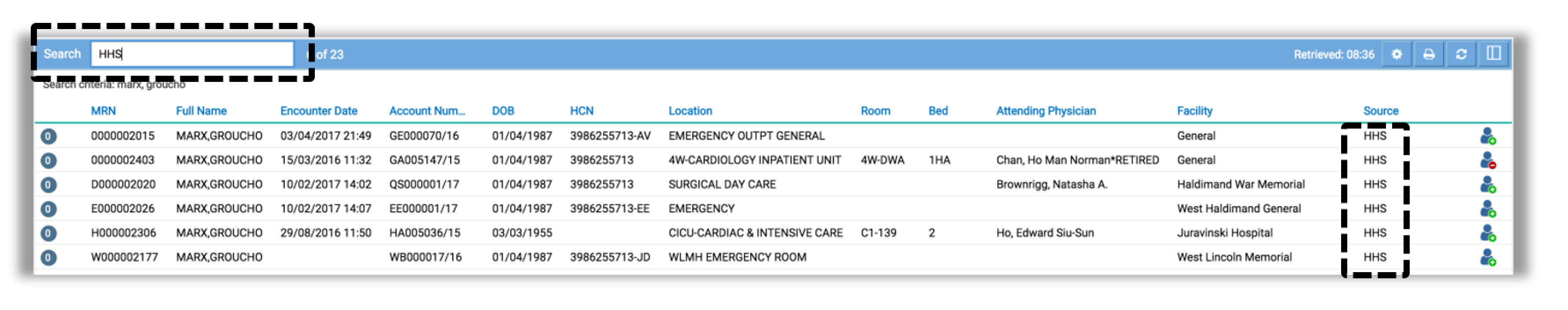The image size is (1568, 310).
Task: Select the WLMH EMERGENCY ROOM encounter row
Action: pyautogui.click(x=773, y=258)
